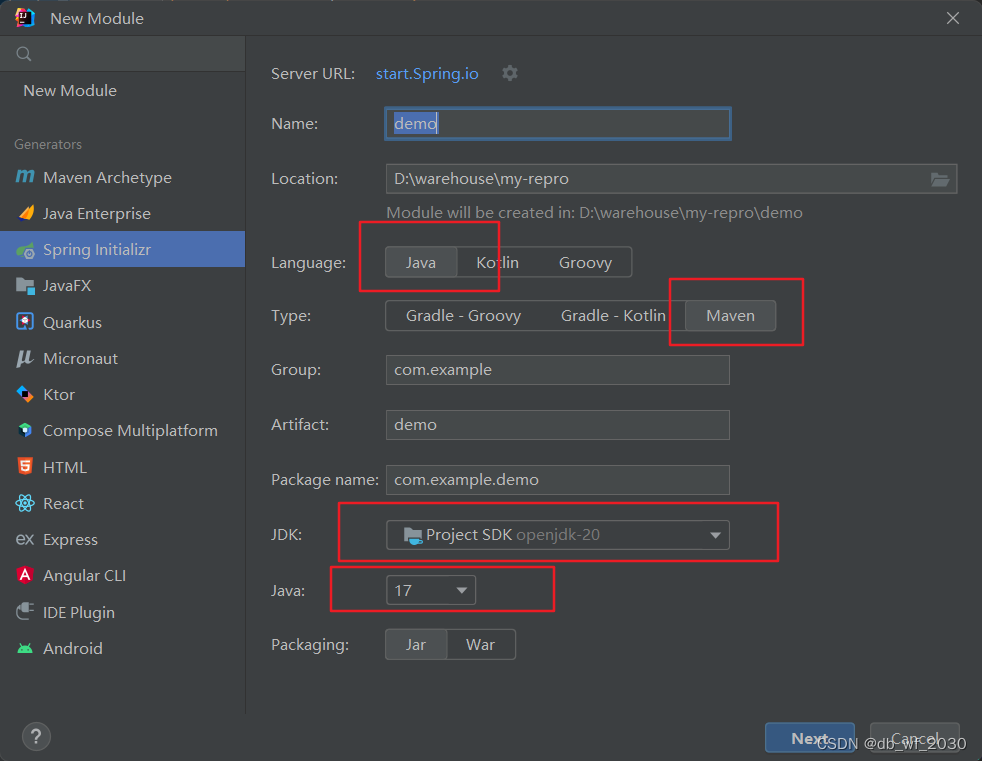Click the Java Enterprise flame icon
Screen dimensions: 982x761
point(26,214)
